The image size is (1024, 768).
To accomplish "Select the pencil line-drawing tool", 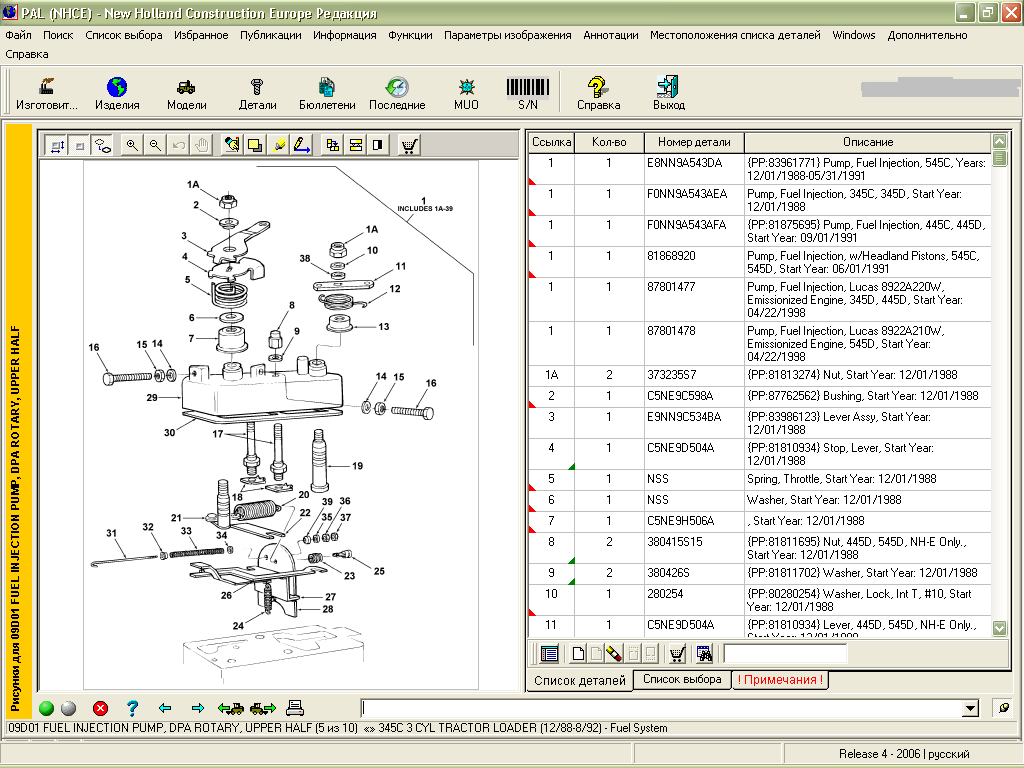I will tap(302, 146).
